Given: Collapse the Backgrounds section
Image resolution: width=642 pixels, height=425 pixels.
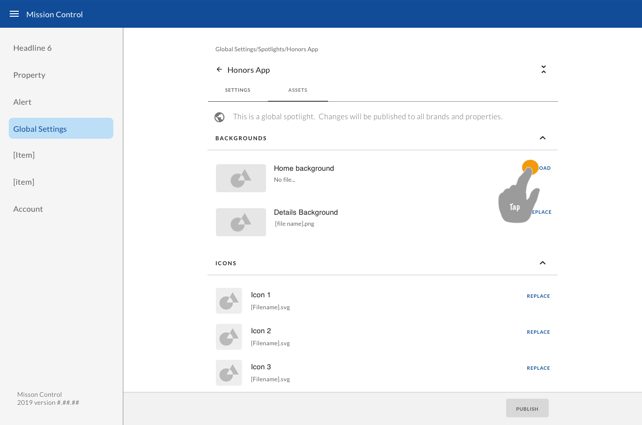Looking at the screenshot, I should [x=543, y=138].
